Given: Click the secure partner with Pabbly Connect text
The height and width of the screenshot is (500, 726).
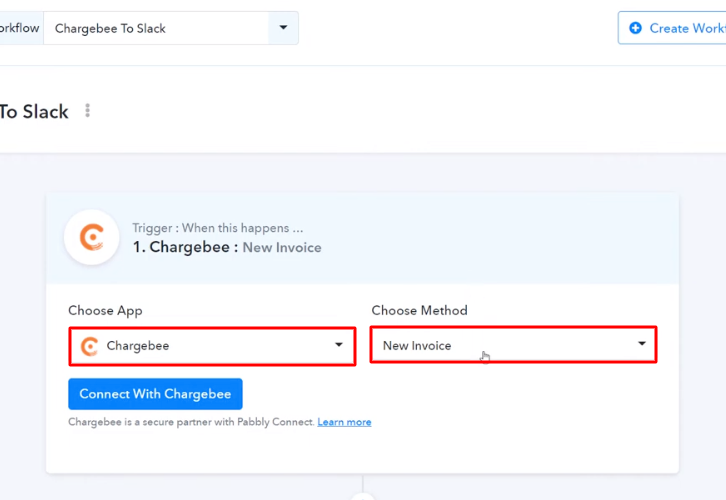Looking at the screenshot, I should click(x=191, y=422).
